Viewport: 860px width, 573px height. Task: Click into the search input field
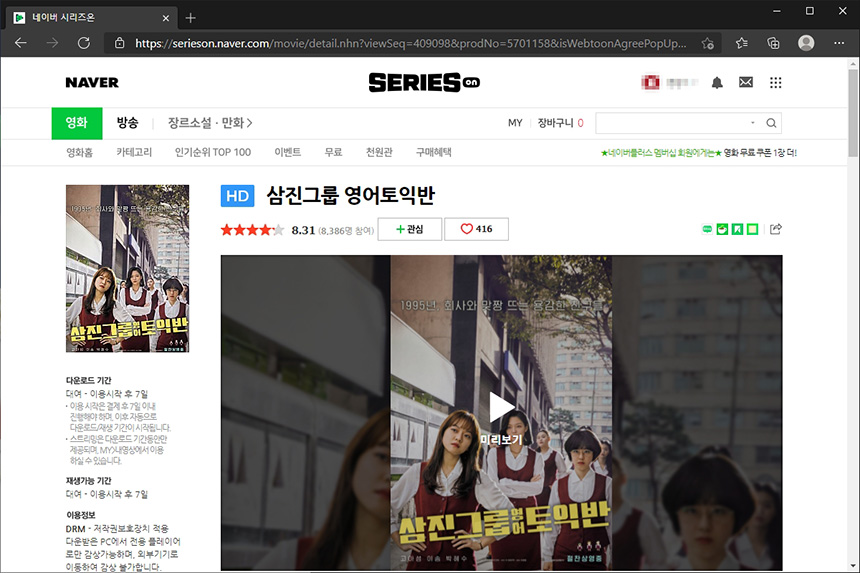tap(672, 123)
